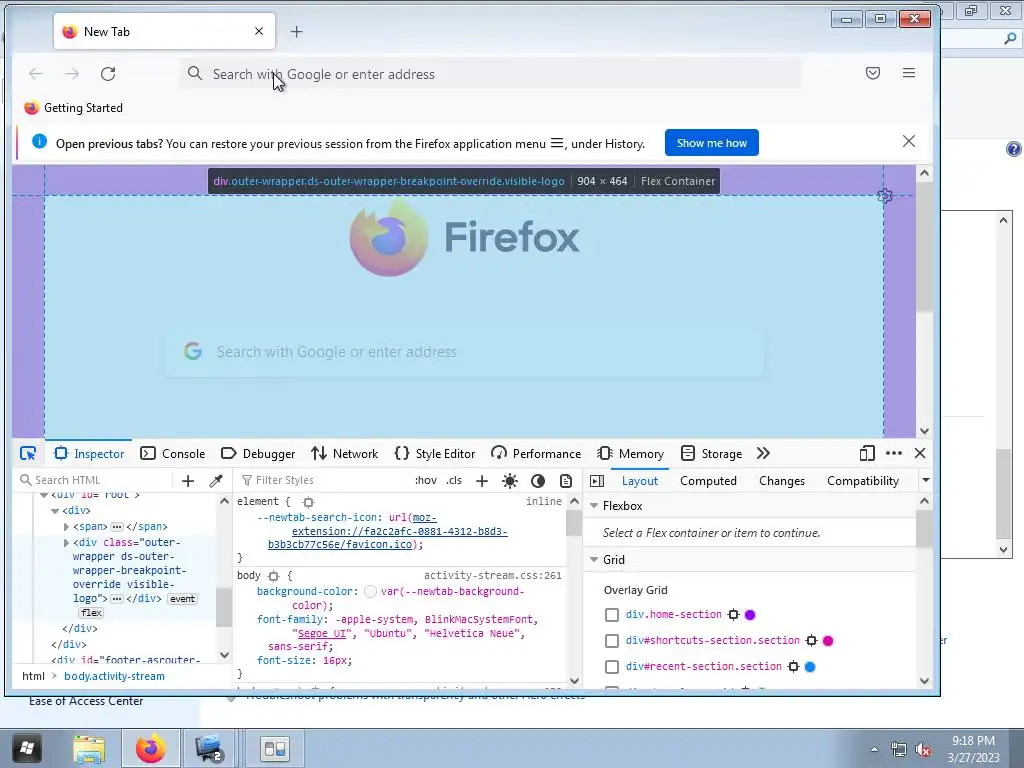
Task: Add a new CSS rule
Action: (x=482, y=481)
